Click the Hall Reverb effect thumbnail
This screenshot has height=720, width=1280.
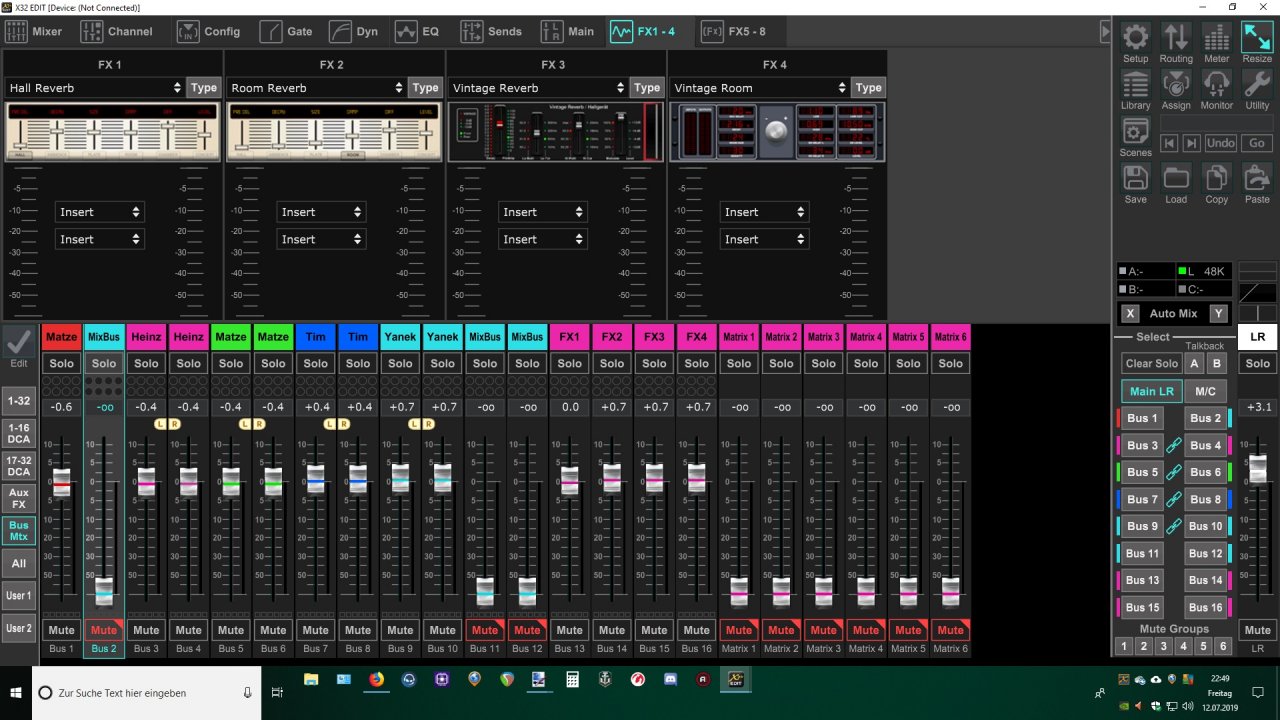pyautogui.click(x=112, y=131)
